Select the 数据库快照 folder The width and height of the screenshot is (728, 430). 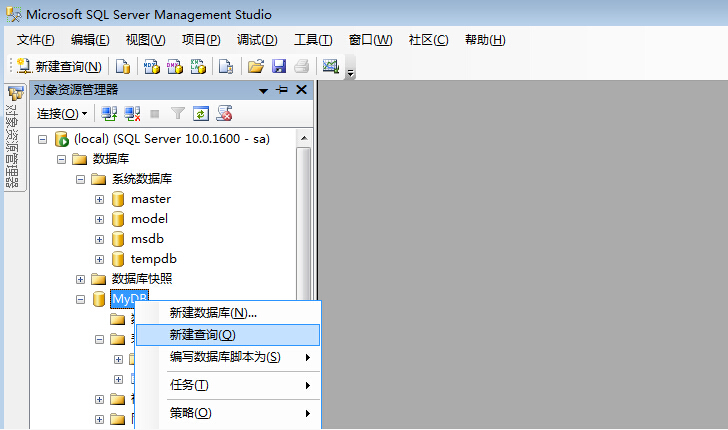(142, 279)
